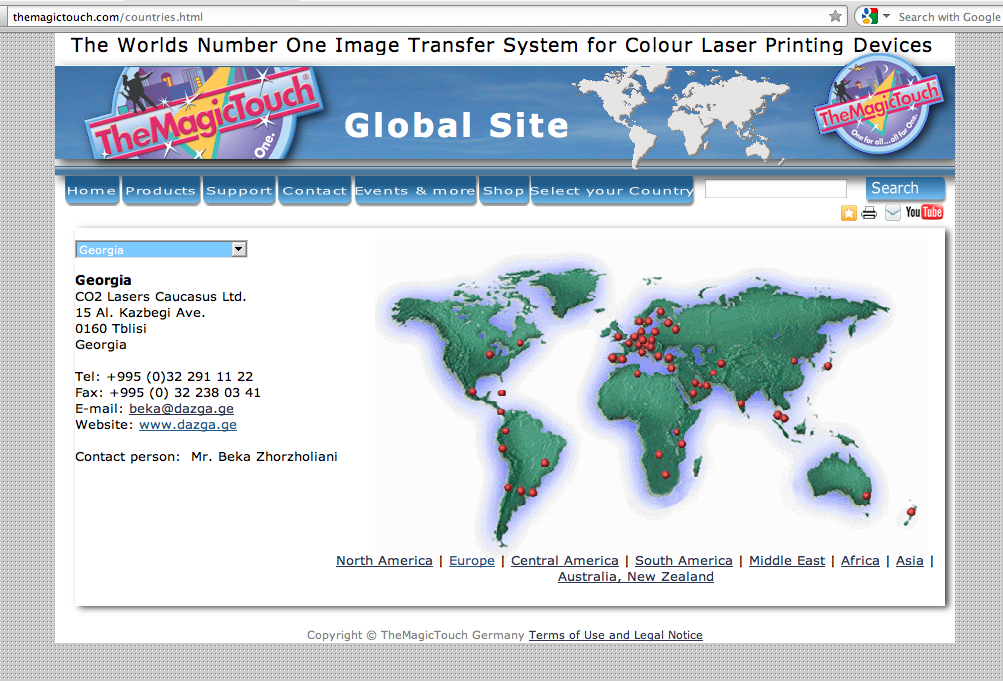The width and height of the screenshot is (1003, 681).
Task: Click the North America link
Action: (x=384, y=561)
